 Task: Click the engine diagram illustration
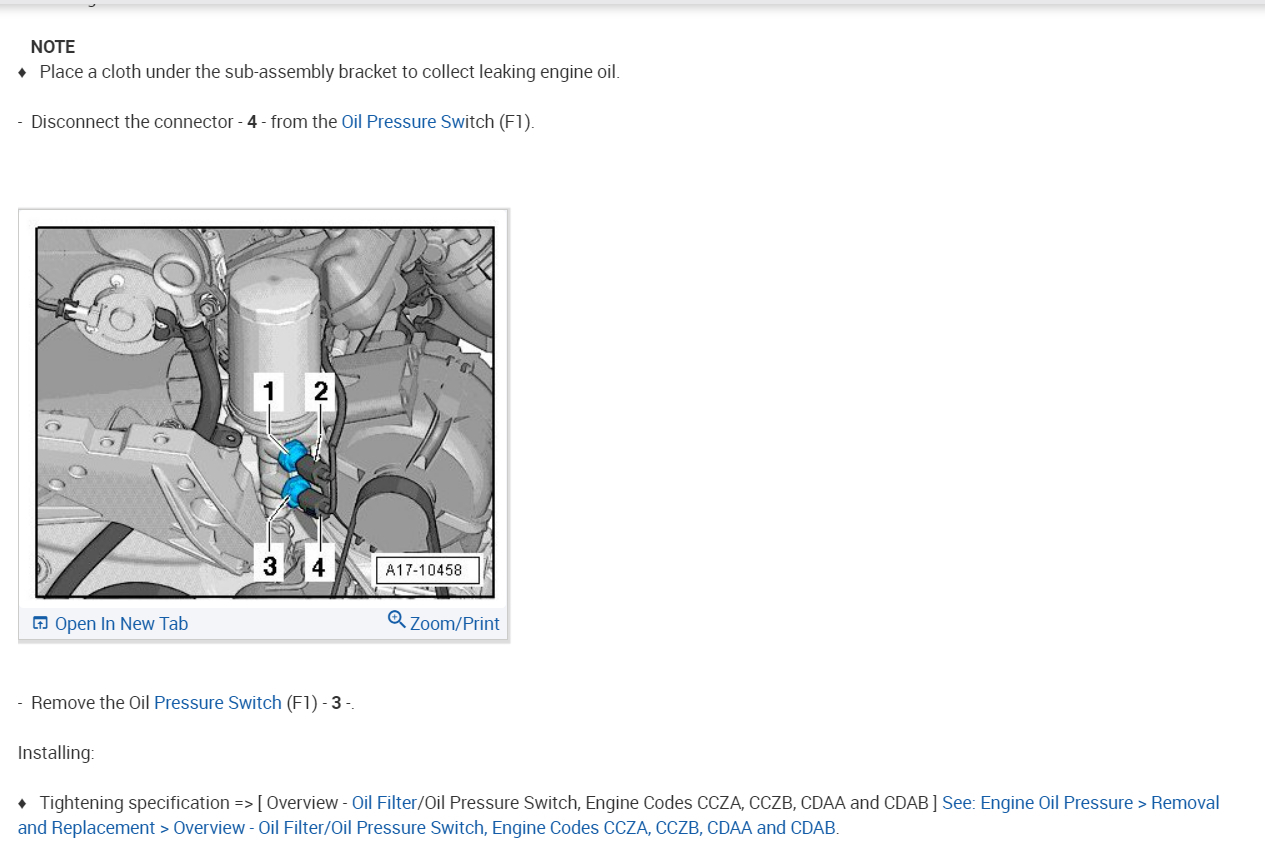pyautogui.click(x=265, y=412)
